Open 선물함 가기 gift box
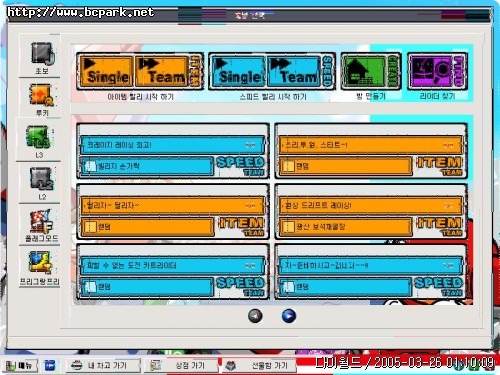 pos(259,366)
